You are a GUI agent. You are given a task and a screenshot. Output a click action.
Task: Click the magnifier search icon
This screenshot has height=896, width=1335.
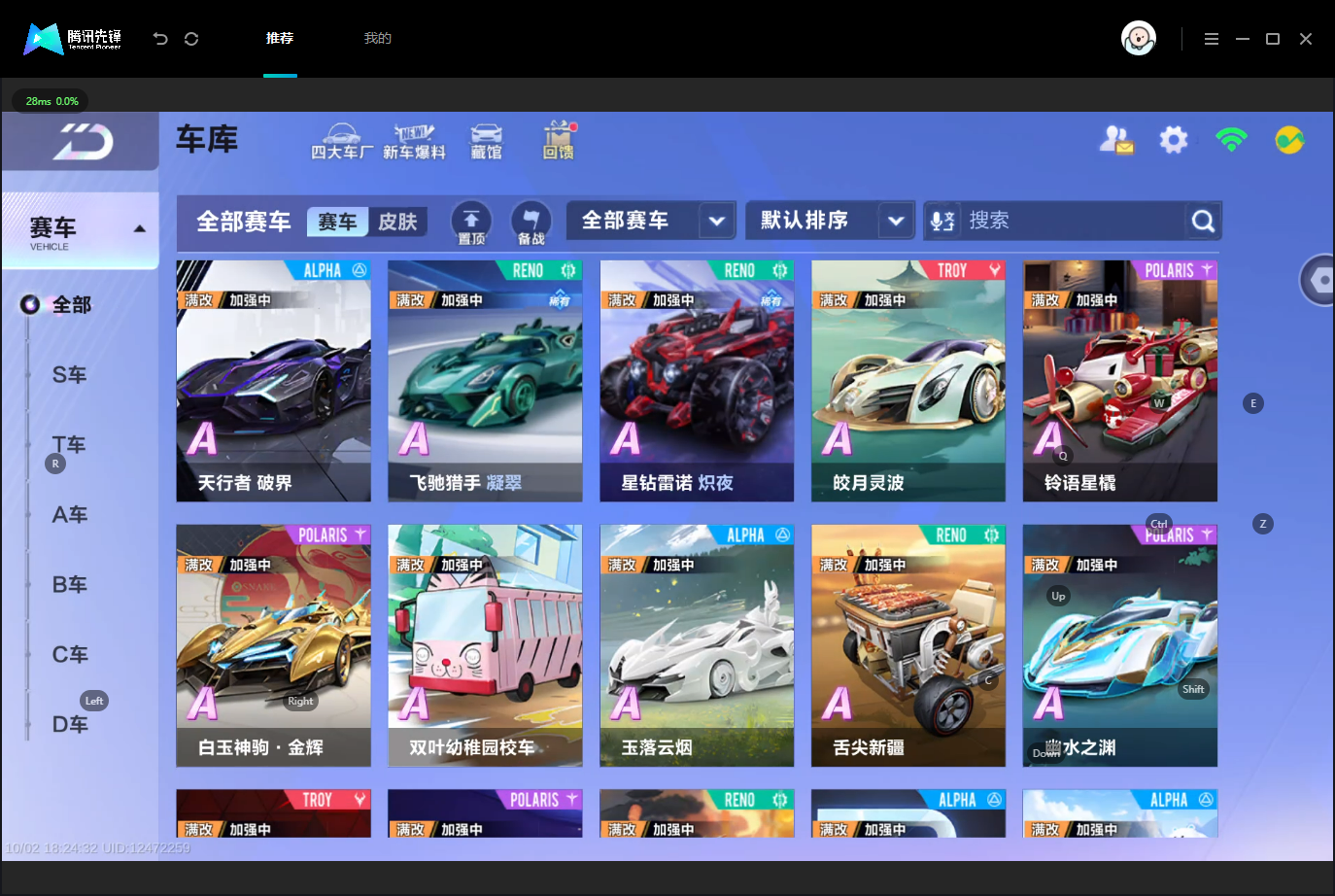pyautogui.click(x=1203, y=222)
